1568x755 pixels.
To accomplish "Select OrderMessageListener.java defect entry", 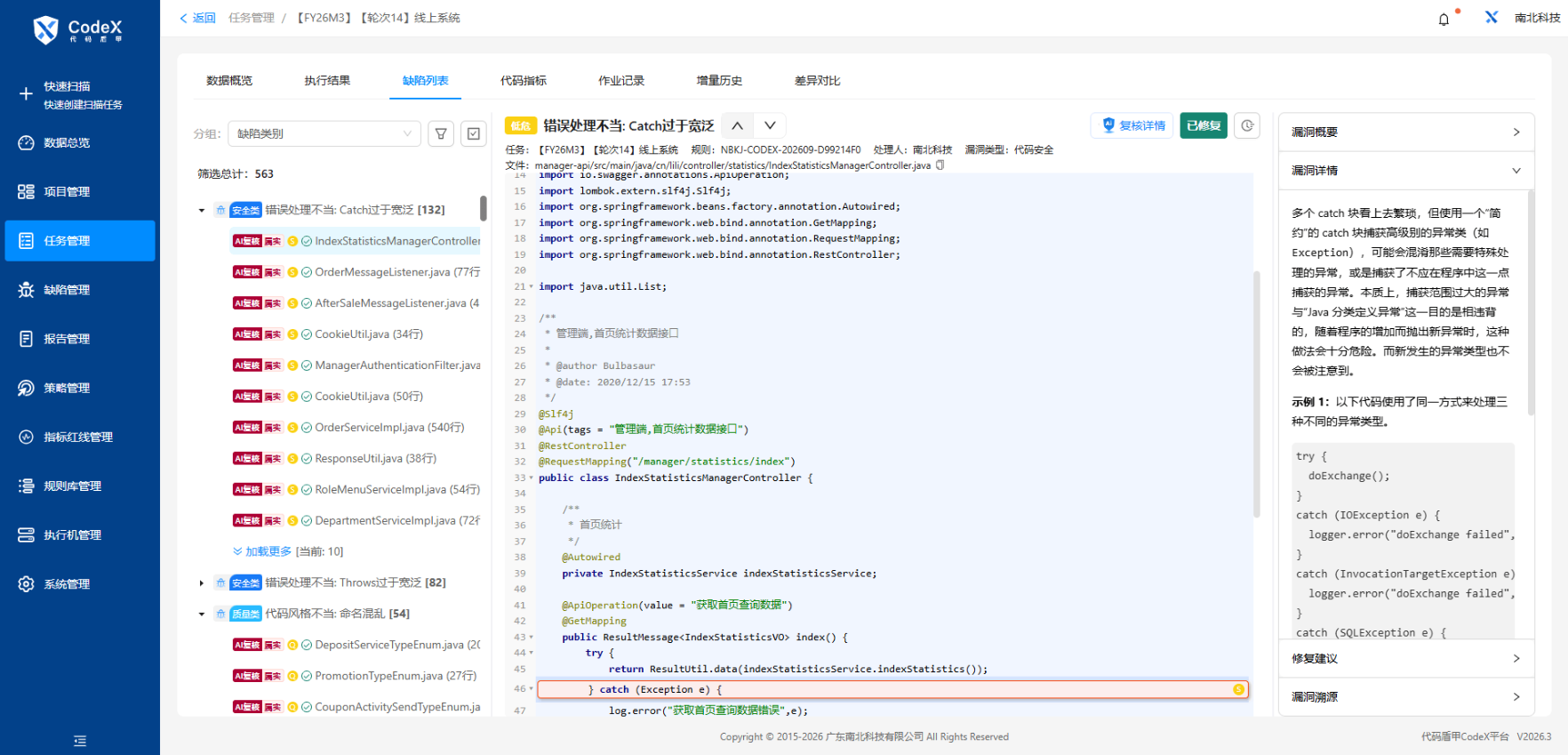I will [x=397, y=272].
